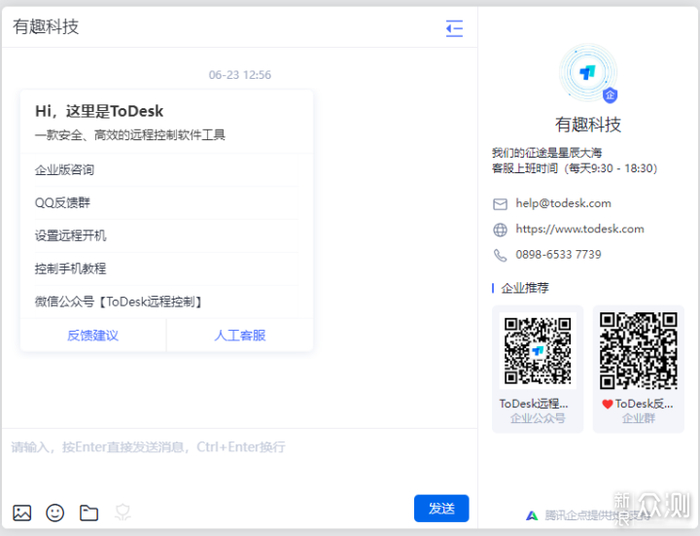Open the help@todesk.com email link
Viewport: 700px width, 536px height.
pyautogui.click(x=563, y=204)
